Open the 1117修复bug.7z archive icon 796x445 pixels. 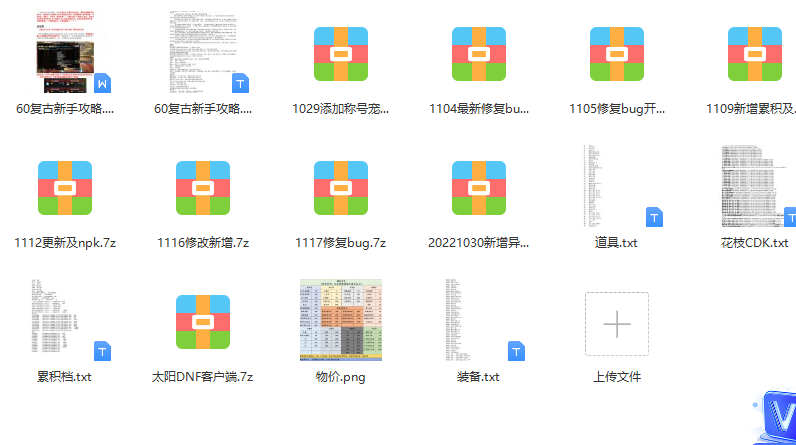tap(341, 188)
